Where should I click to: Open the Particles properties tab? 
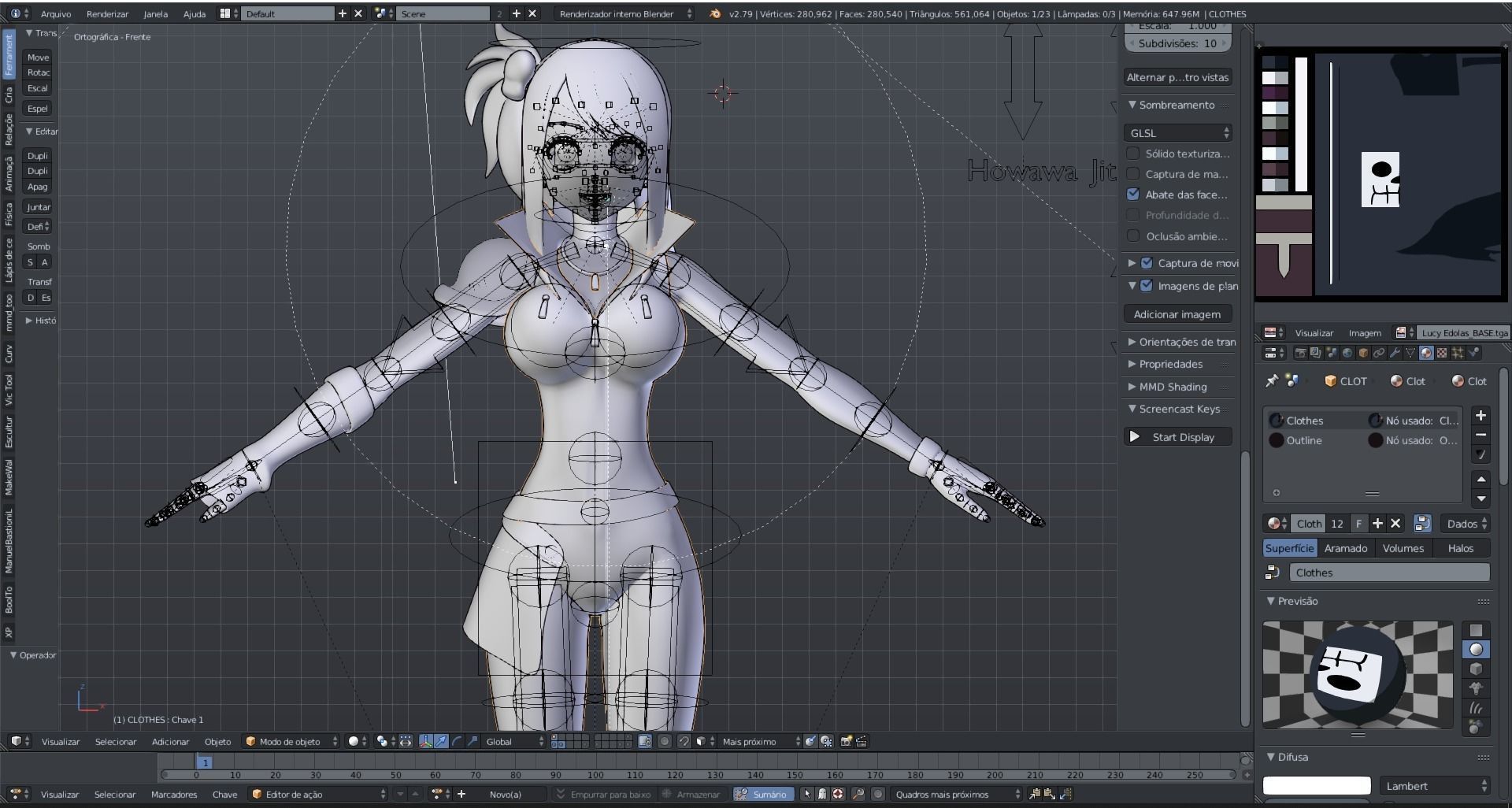pos(1458,353)
